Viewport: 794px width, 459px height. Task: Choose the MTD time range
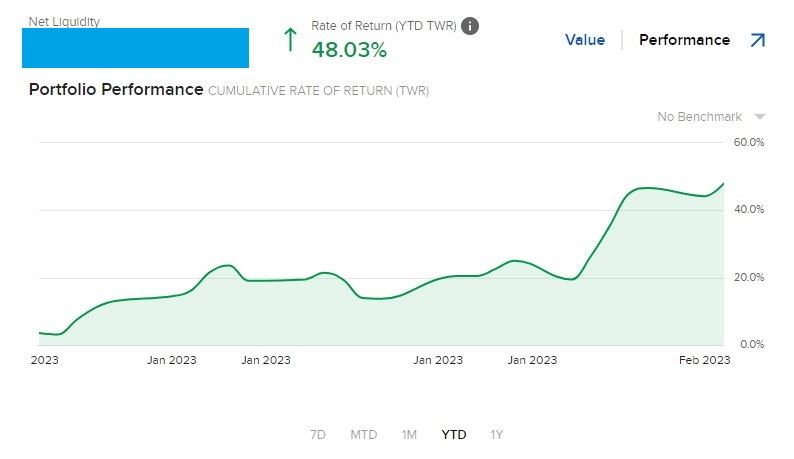[363, 435]
